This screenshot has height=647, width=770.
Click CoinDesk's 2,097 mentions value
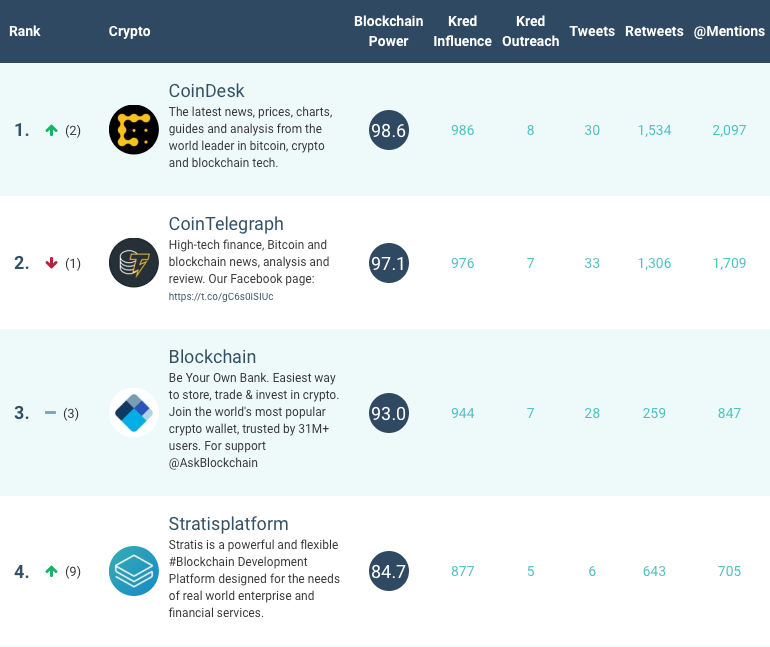coord(729,130)
